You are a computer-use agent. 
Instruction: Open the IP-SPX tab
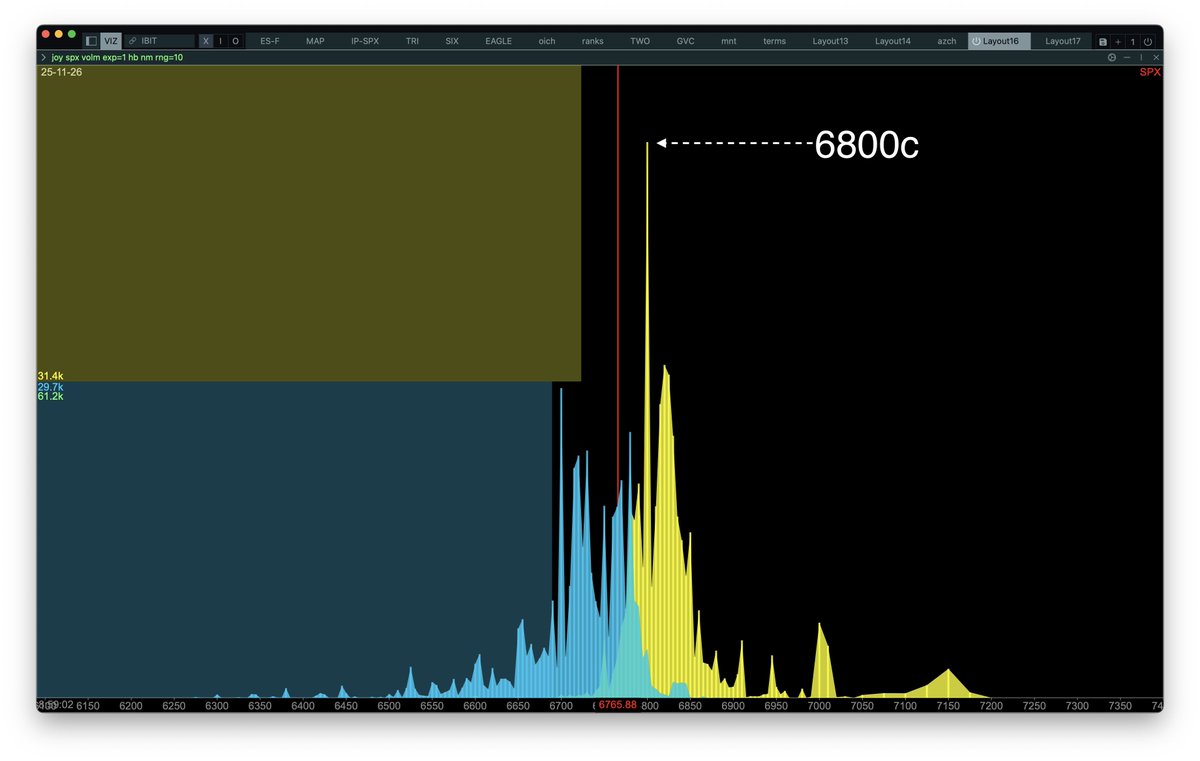[363, 41]
